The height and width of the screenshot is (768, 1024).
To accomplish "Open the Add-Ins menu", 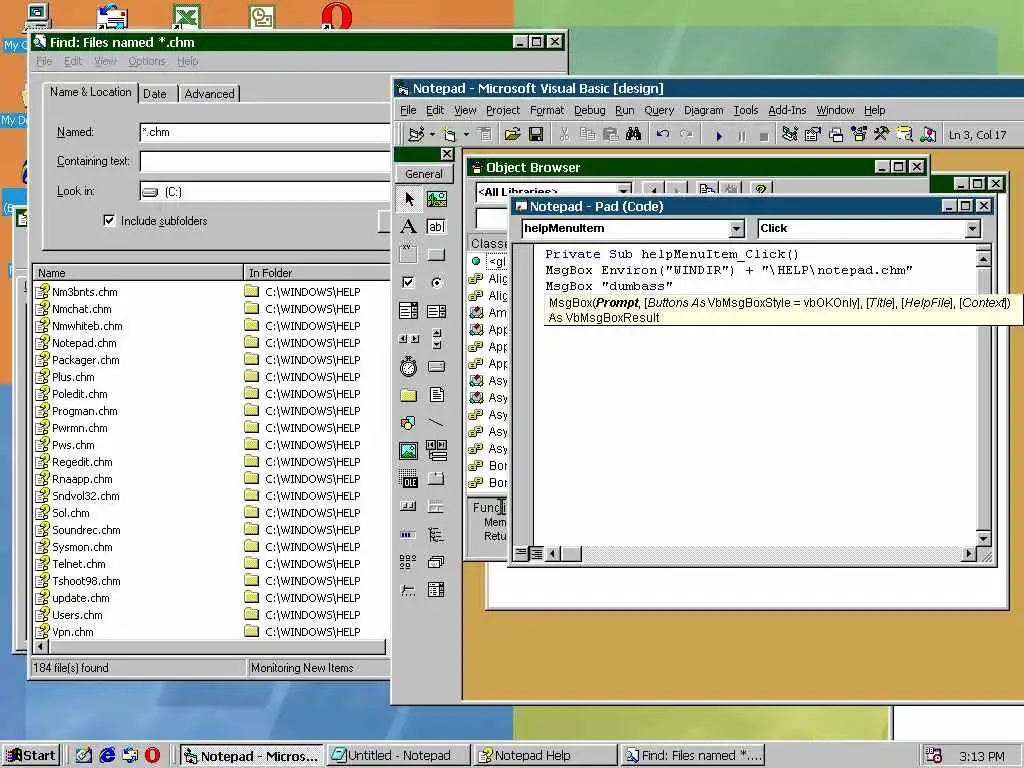I will [x=787, y=110].
